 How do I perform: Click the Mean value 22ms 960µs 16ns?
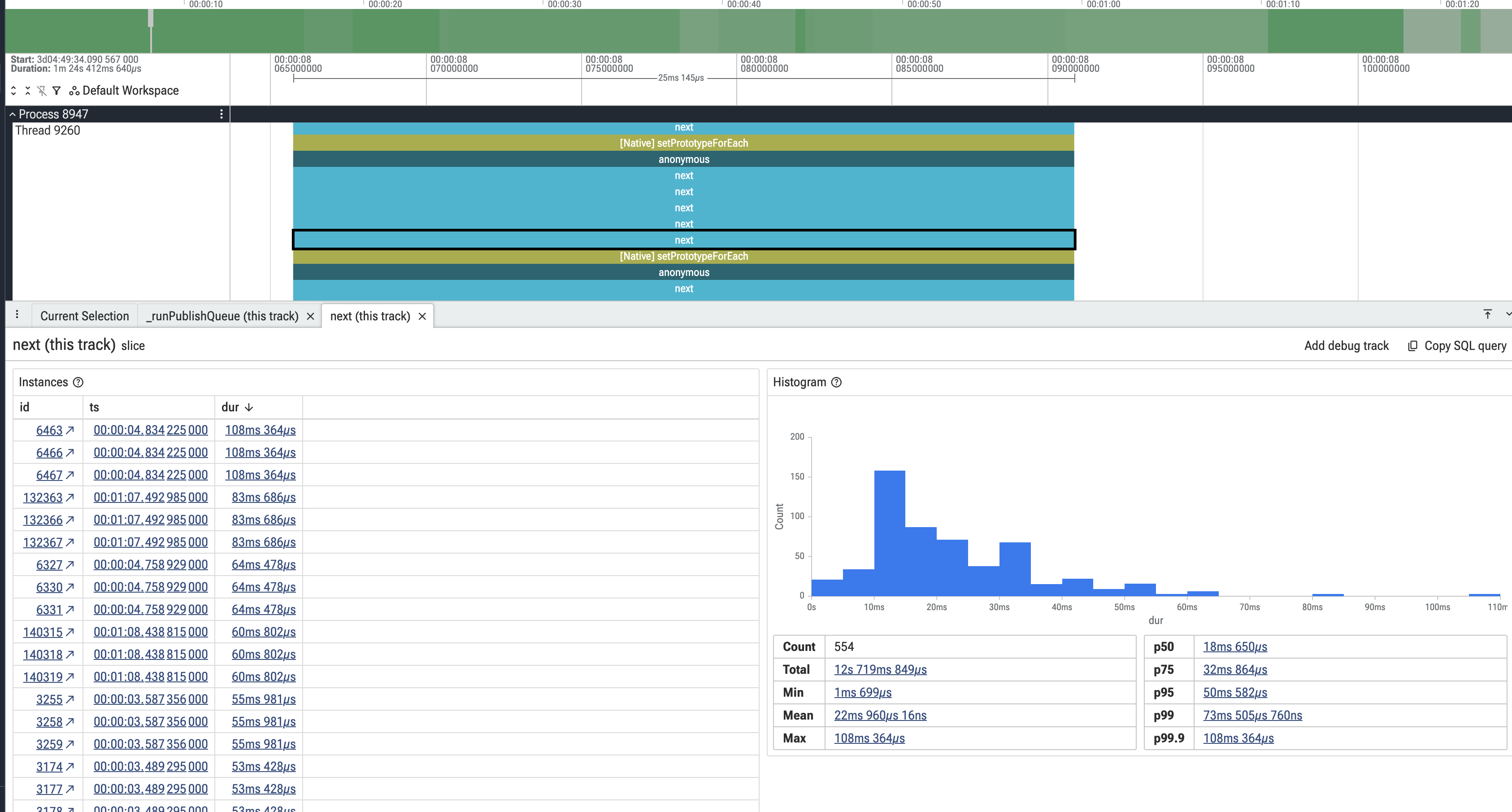coord(881,715)
